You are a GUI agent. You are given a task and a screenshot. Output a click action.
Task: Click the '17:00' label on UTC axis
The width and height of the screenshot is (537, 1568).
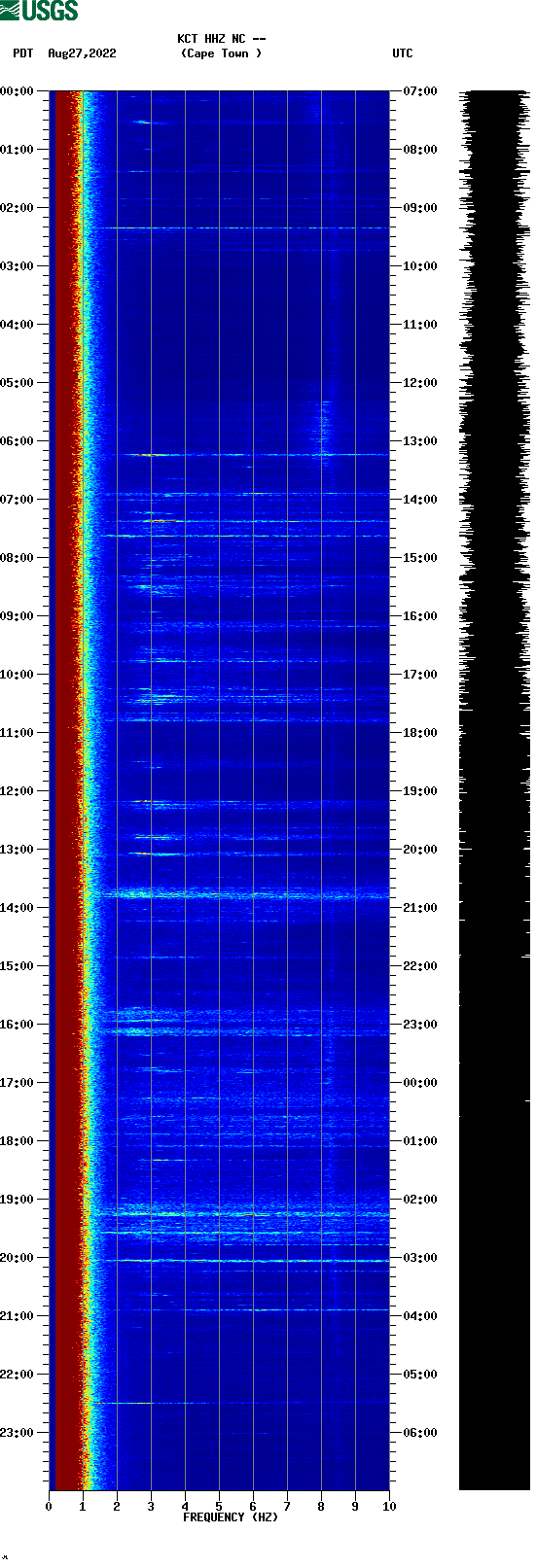[420, 675]
